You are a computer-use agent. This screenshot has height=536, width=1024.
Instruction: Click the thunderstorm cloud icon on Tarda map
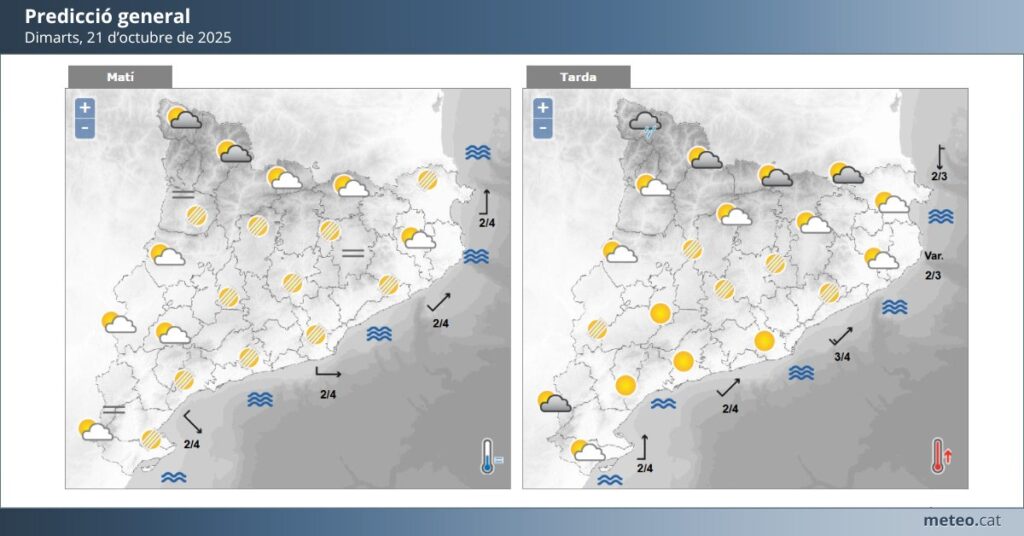coord(645,124)
